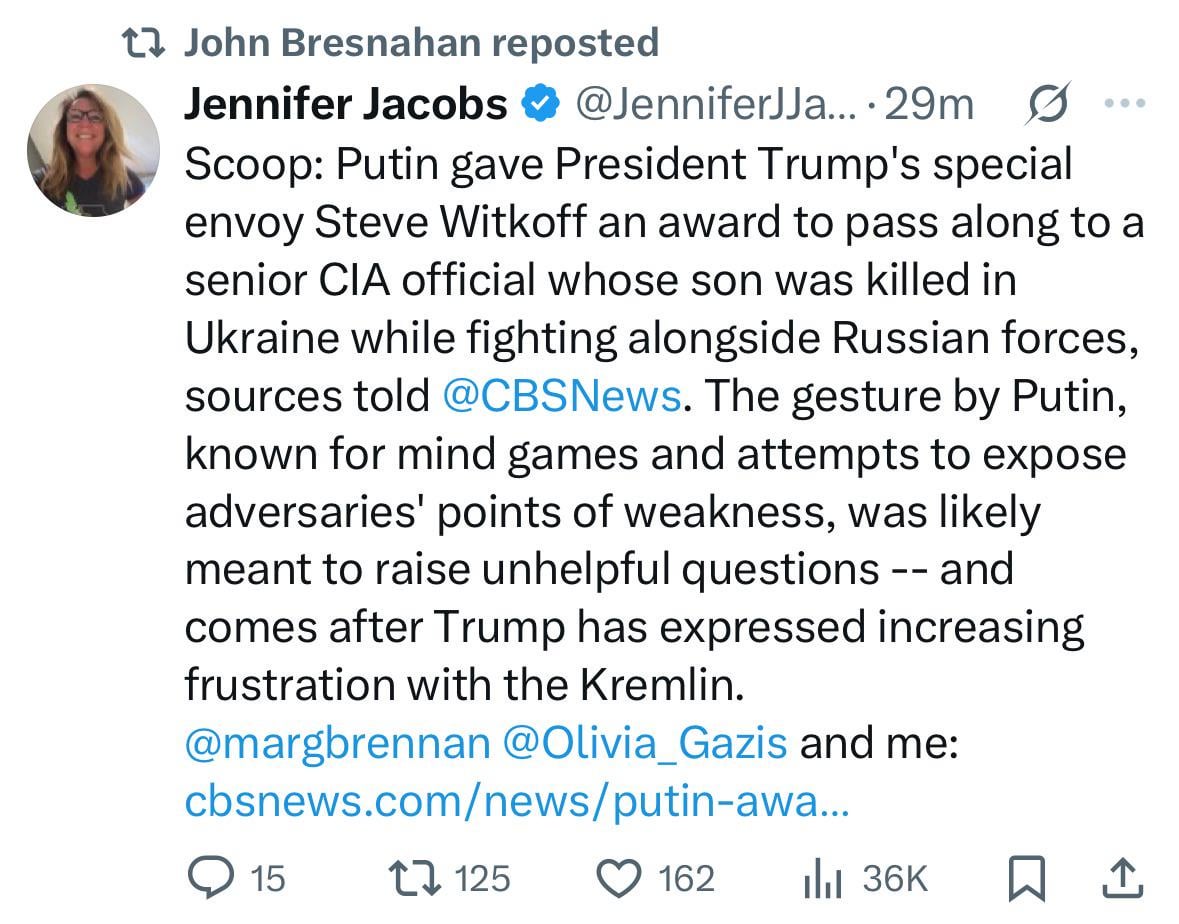Viewport: 1179px width, 924px height.
Task: Open the @CBSNews mention
Action: (562, 395)
